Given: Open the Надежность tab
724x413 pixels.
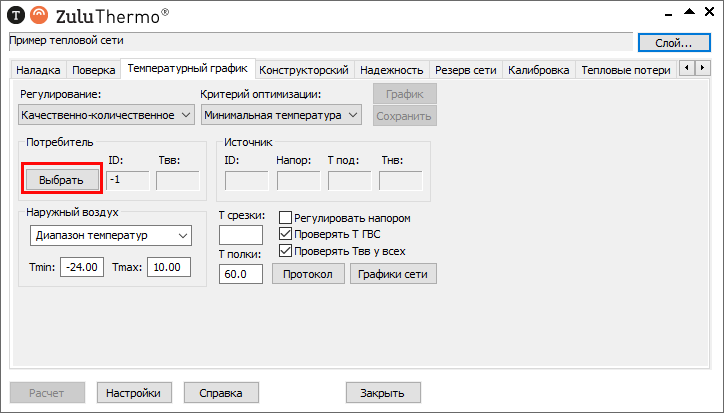Looking at the screenshot, I should click(x=392, y=70).
